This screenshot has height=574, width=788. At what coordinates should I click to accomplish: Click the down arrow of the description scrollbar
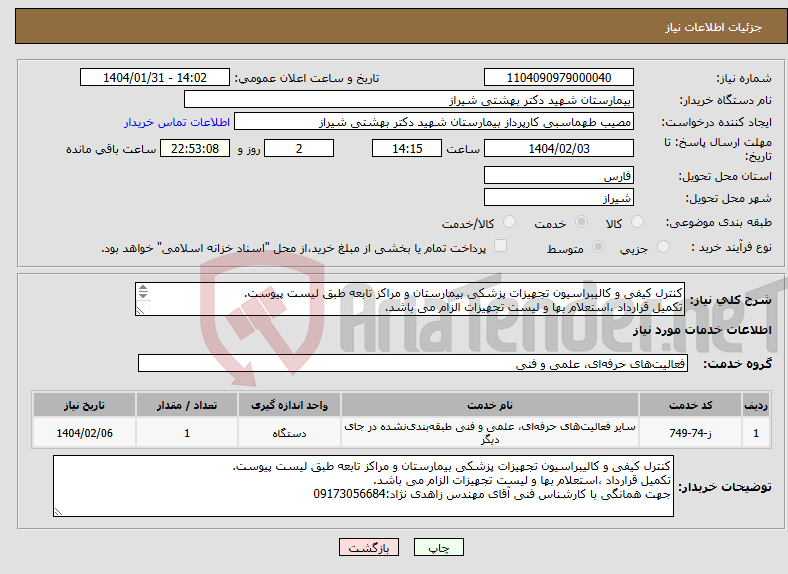[x=143, y=295]
